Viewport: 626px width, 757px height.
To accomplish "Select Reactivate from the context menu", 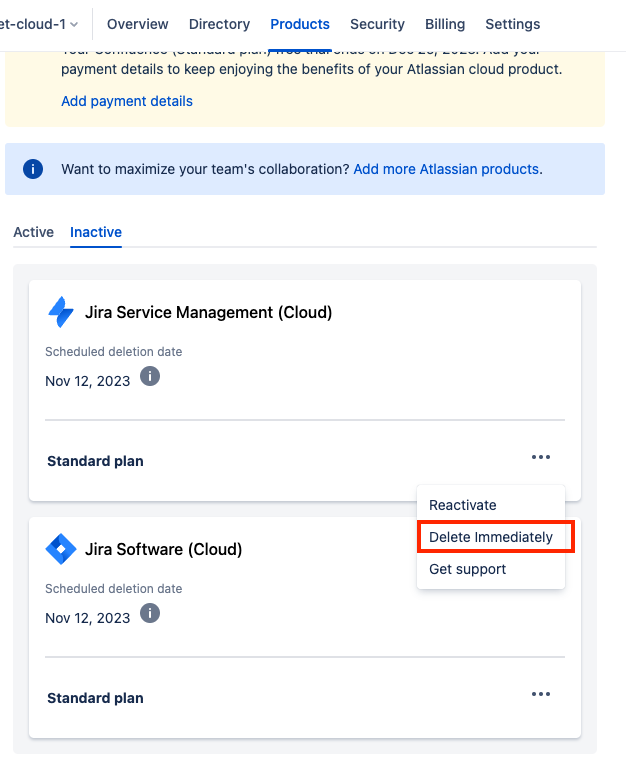I will (x=462, y=505).
